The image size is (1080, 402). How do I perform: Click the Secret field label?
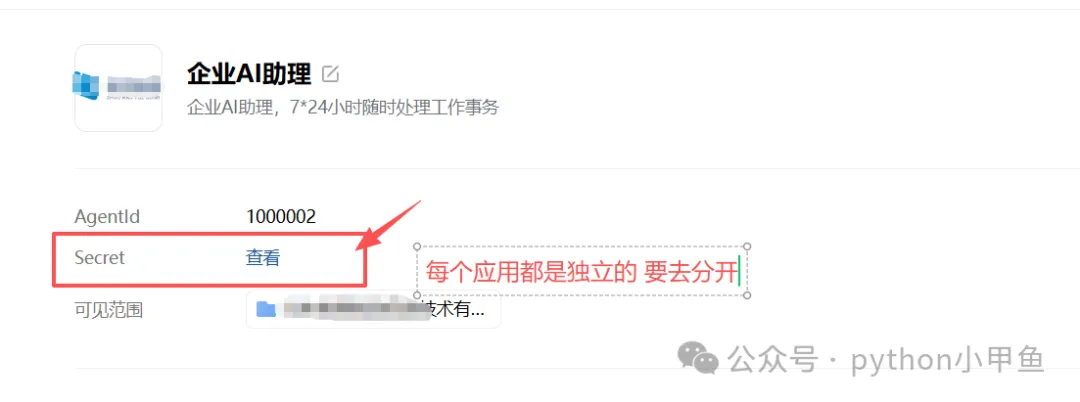point(100,258)
